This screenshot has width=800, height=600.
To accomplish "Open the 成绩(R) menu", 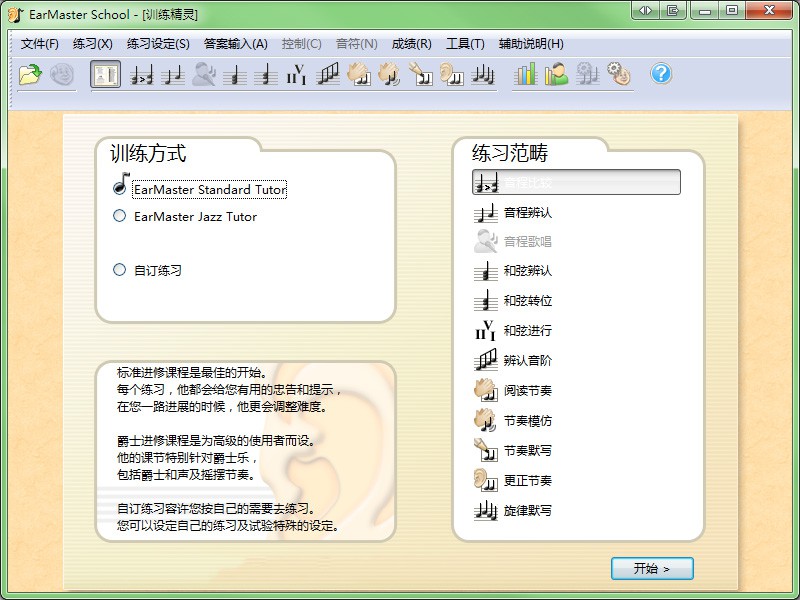I will (411, 44).
